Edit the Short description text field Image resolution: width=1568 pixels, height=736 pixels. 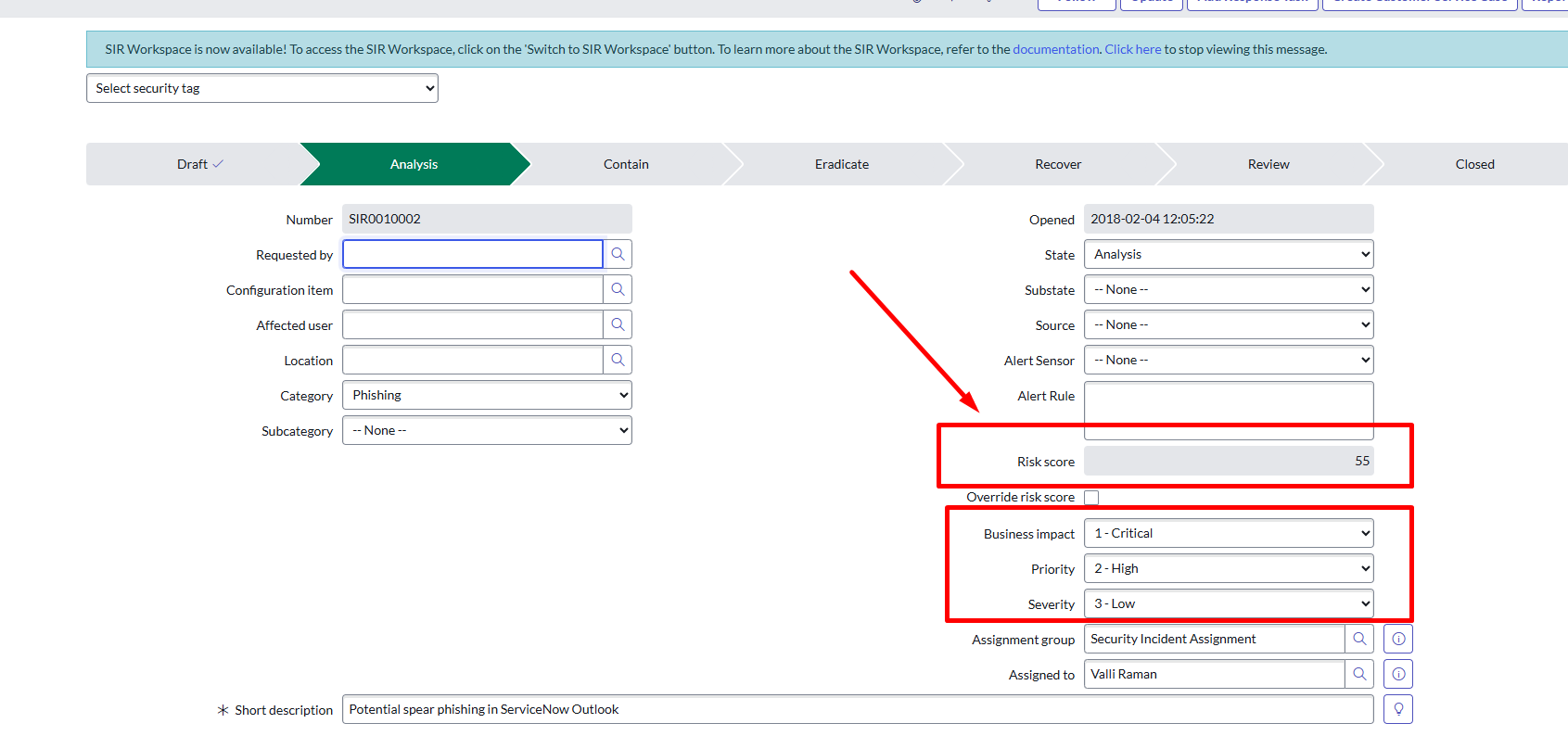[858, 709]
